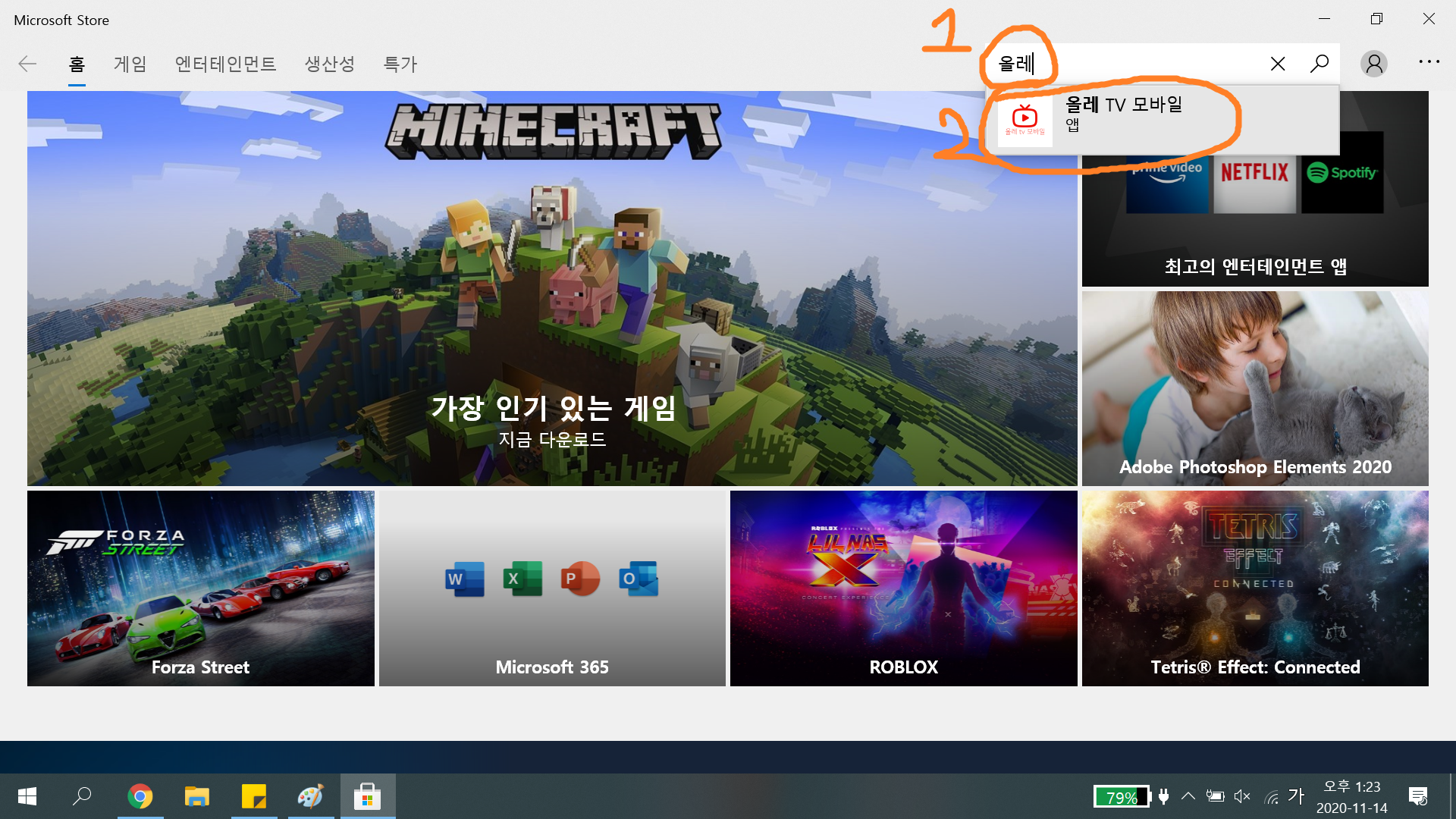Open the 게임 tab

[130, 64]
